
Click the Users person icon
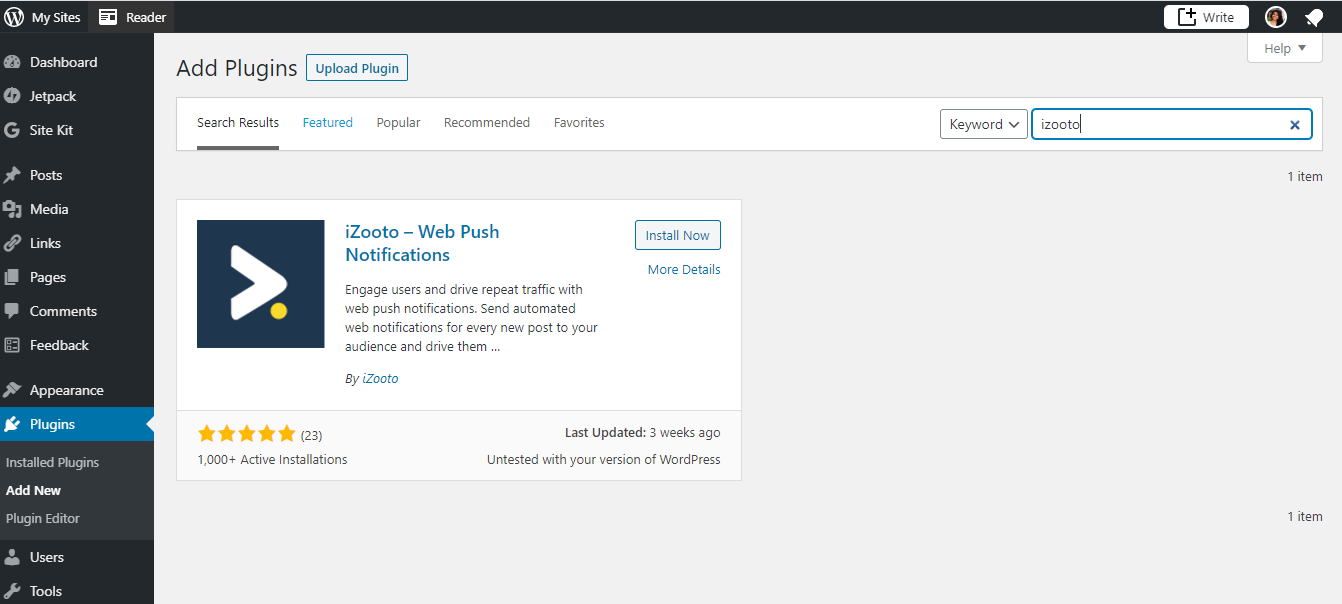[12, 557]
